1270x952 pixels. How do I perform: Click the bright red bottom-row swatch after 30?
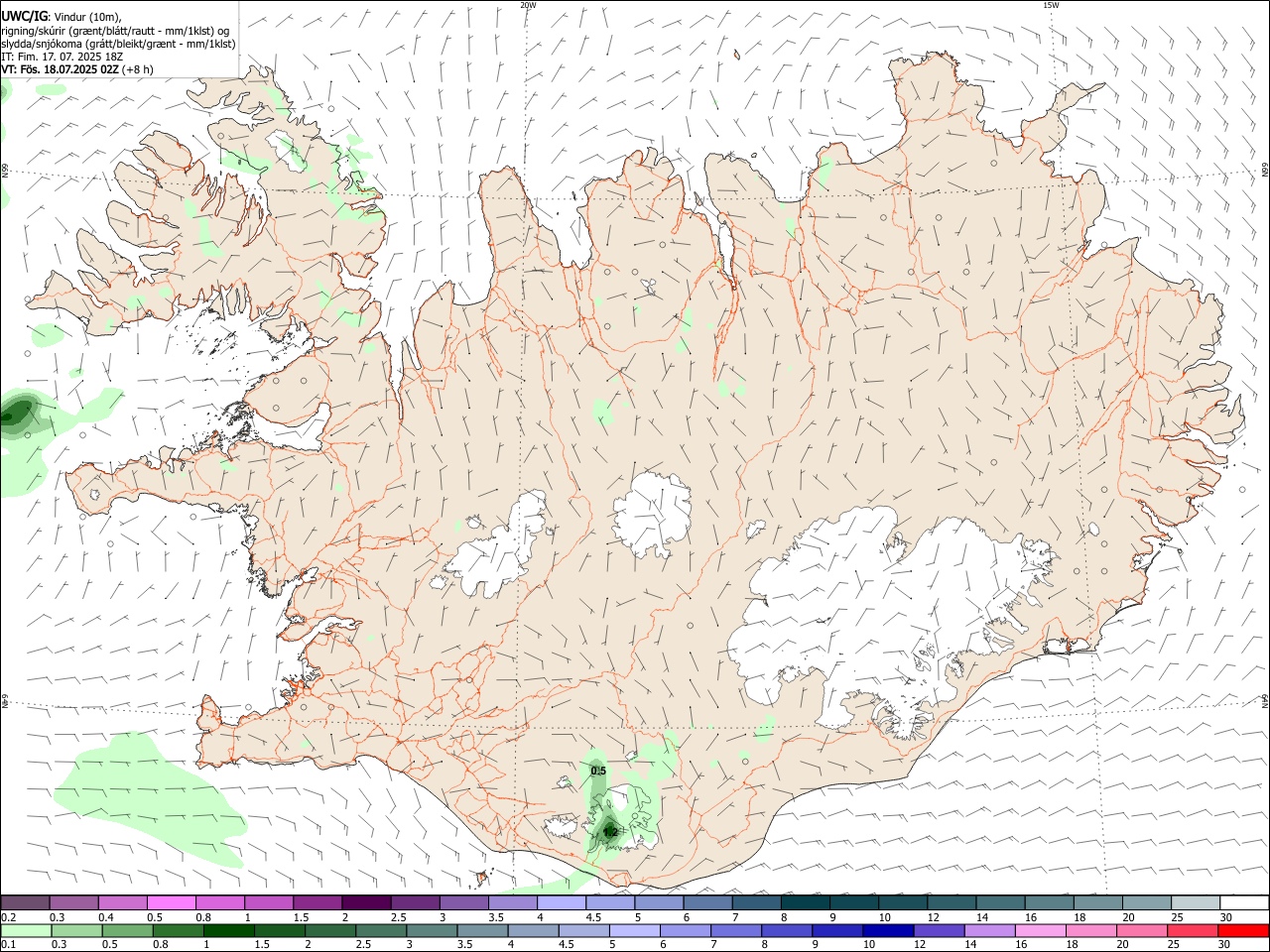point(1243,930)
